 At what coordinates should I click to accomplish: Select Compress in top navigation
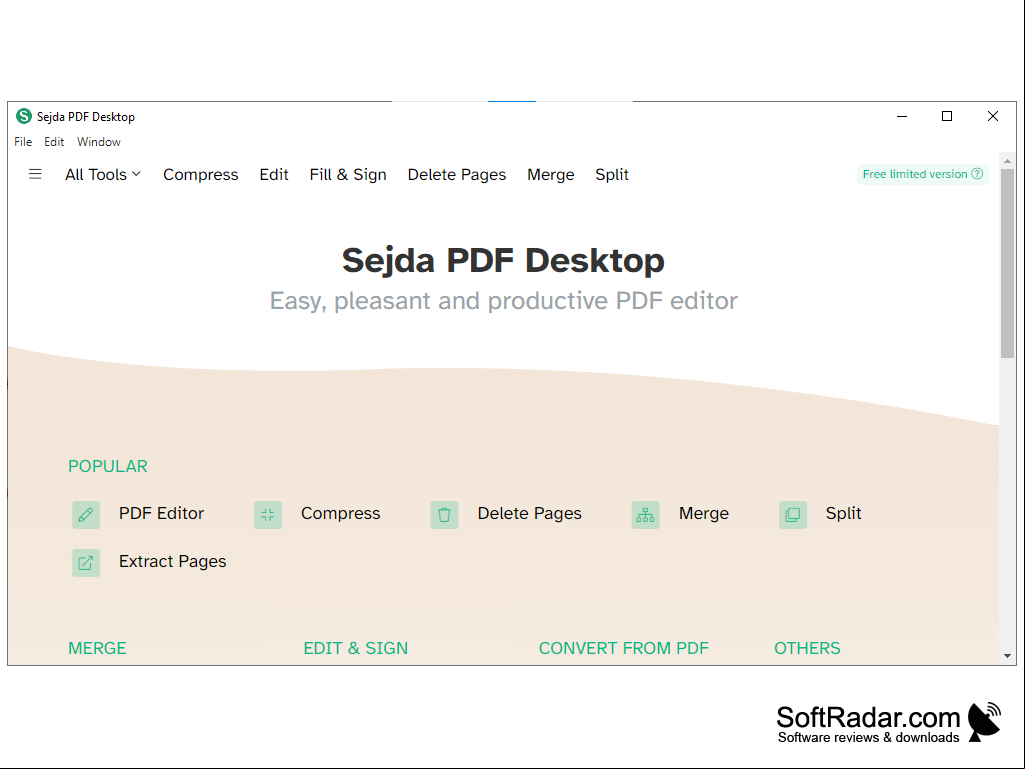(201, 175)
